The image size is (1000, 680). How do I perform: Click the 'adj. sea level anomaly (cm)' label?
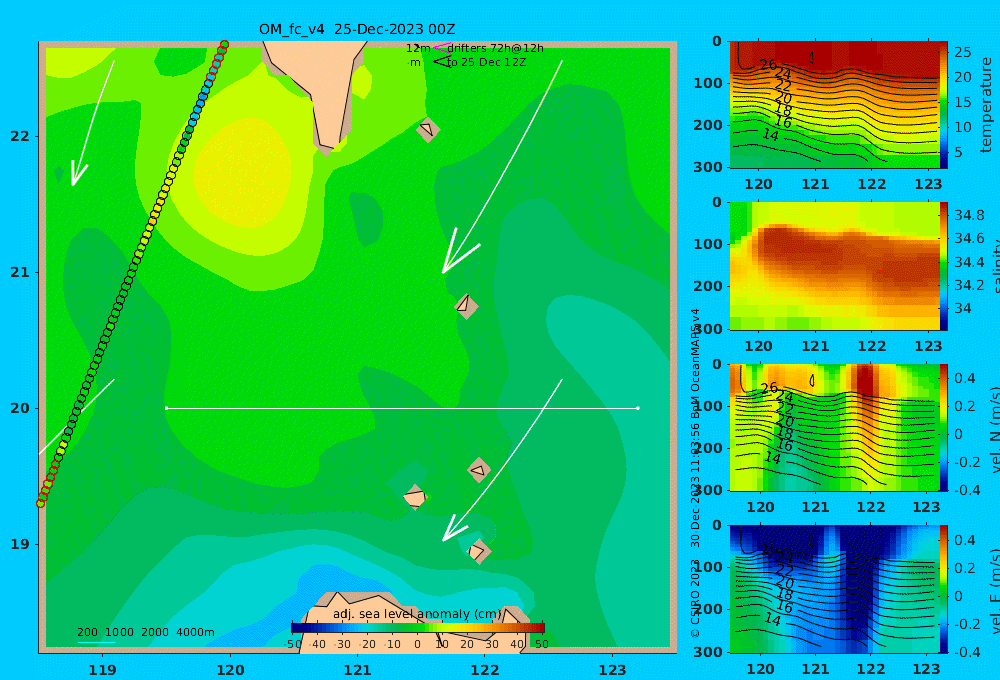click(417, 614)
